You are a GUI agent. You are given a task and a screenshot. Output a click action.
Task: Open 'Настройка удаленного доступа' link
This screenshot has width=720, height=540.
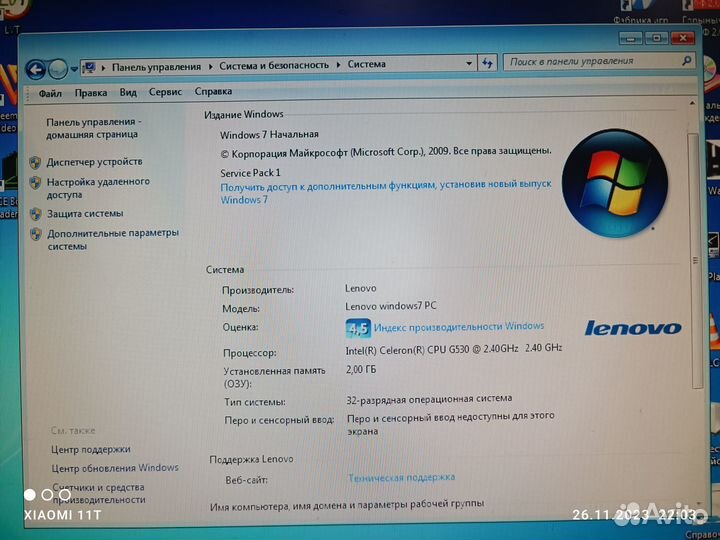pyautogui.click(x=98, y=188)
